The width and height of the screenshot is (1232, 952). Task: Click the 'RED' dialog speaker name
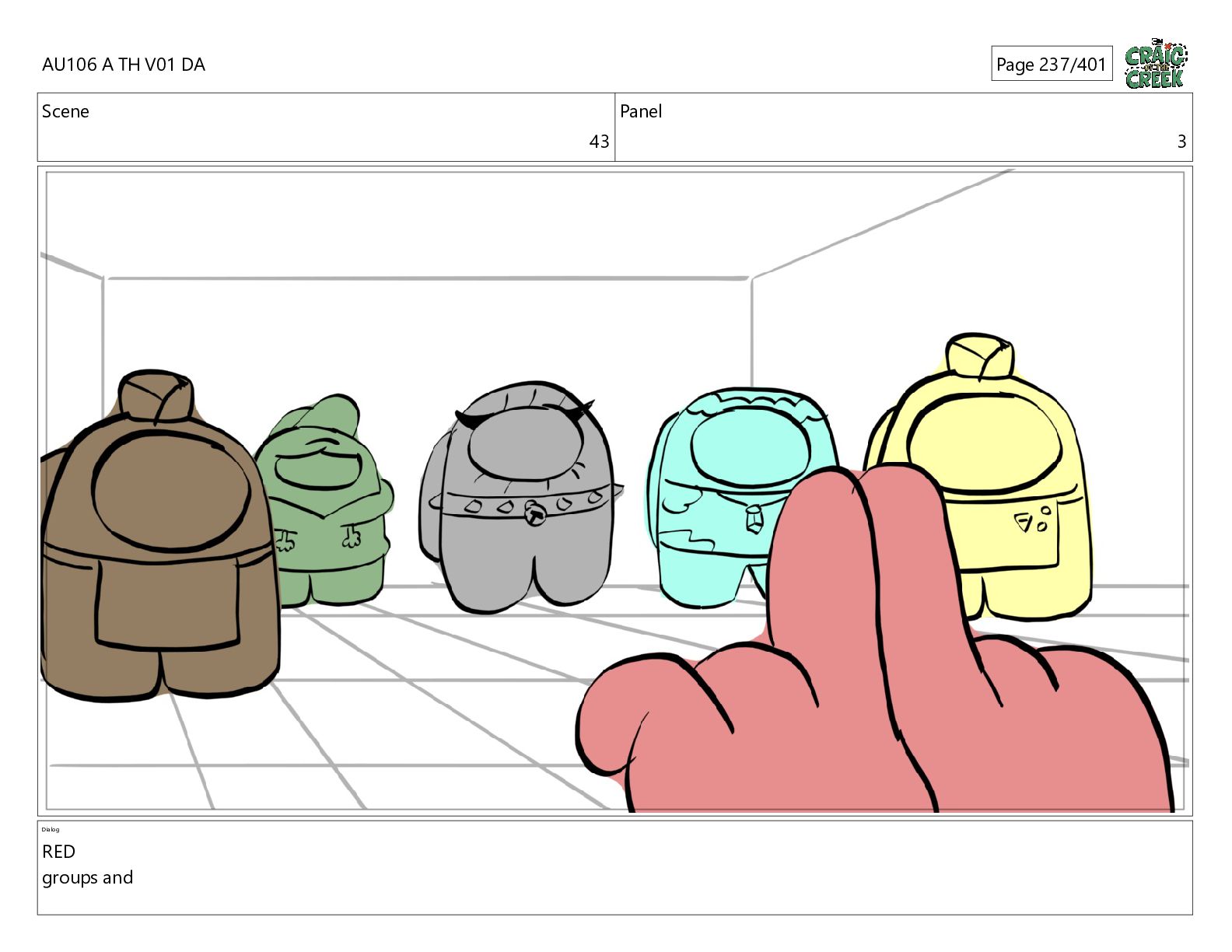point(58,852)
